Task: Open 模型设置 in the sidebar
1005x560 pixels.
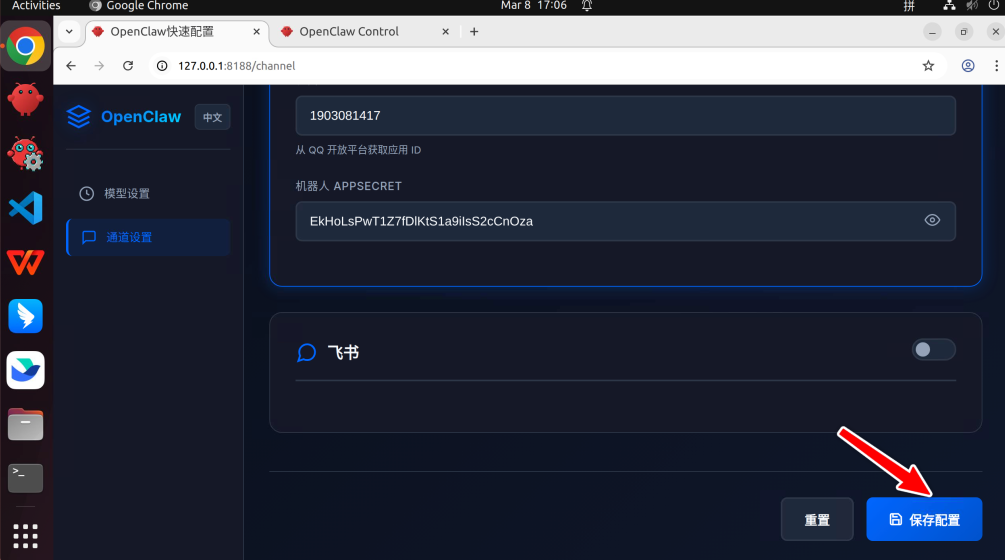Action: (127, 193)
